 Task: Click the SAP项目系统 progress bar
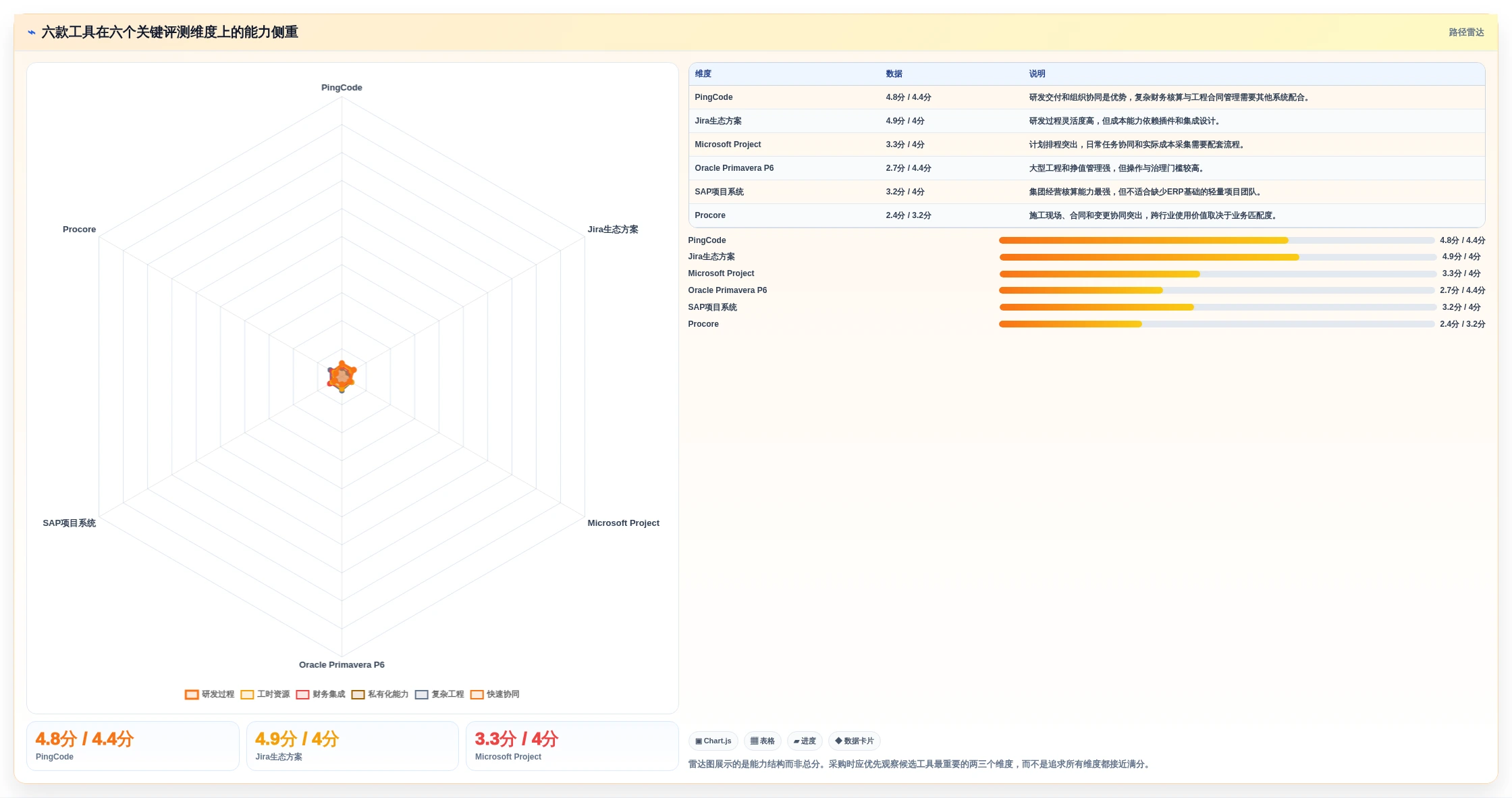pyautogui.click(x=1218, y=307)
